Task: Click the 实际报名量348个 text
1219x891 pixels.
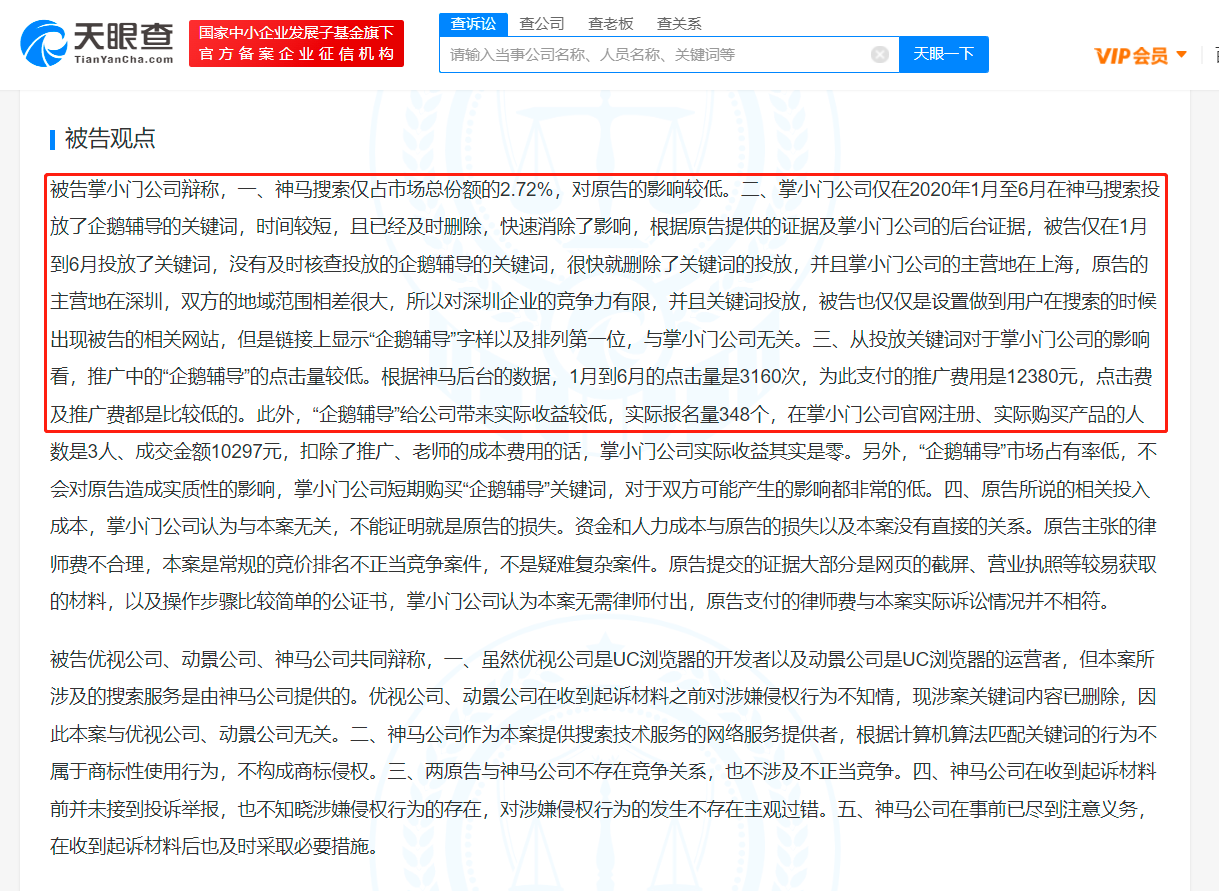Action: (703, 414)
